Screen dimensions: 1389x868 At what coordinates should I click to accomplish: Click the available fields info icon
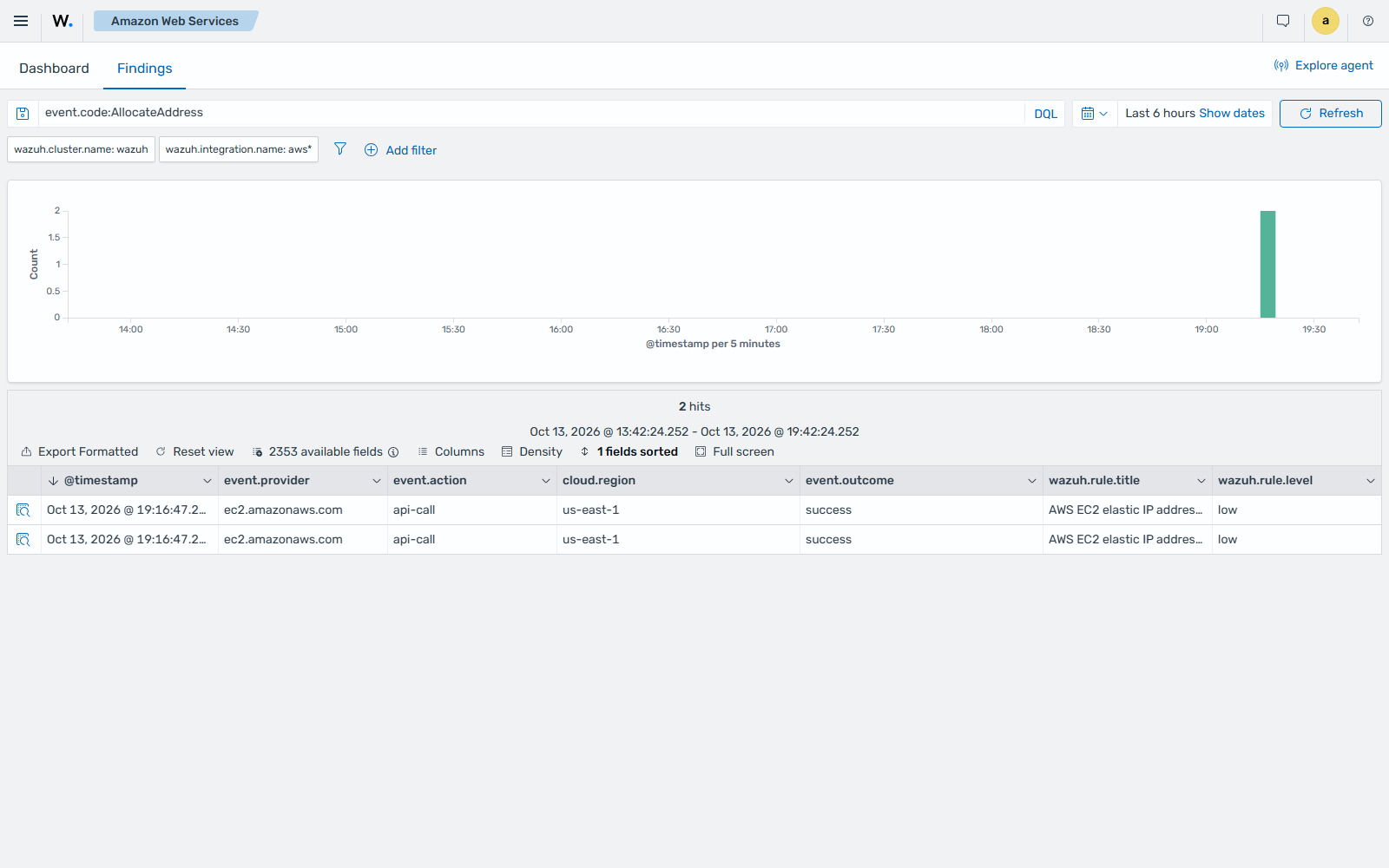pyautogui.click(x=393, y=452)
